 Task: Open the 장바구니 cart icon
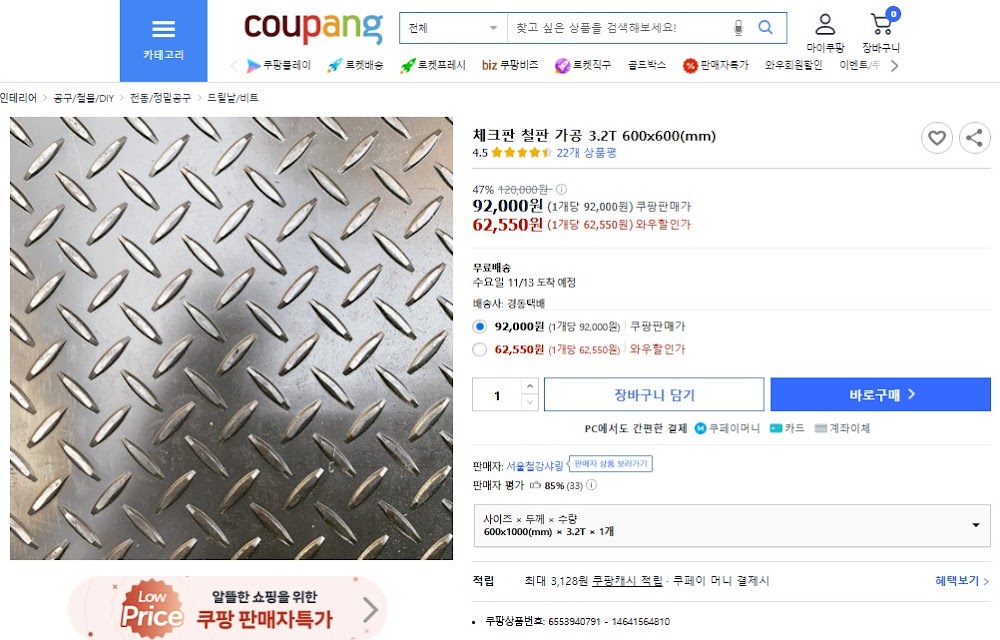click(x=881, y=33)
